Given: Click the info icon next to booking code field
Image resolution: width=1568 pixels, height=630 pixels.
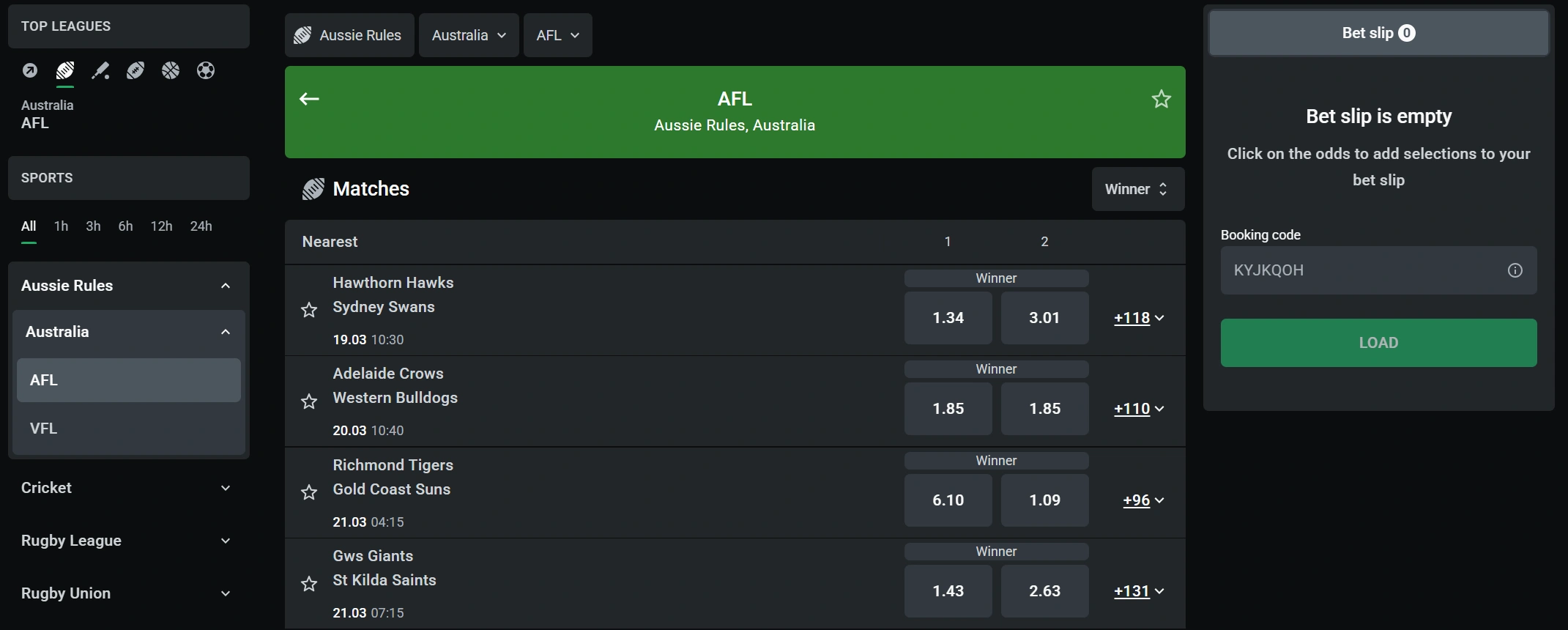Looking at the screenshot, I should coord(1515,270).
